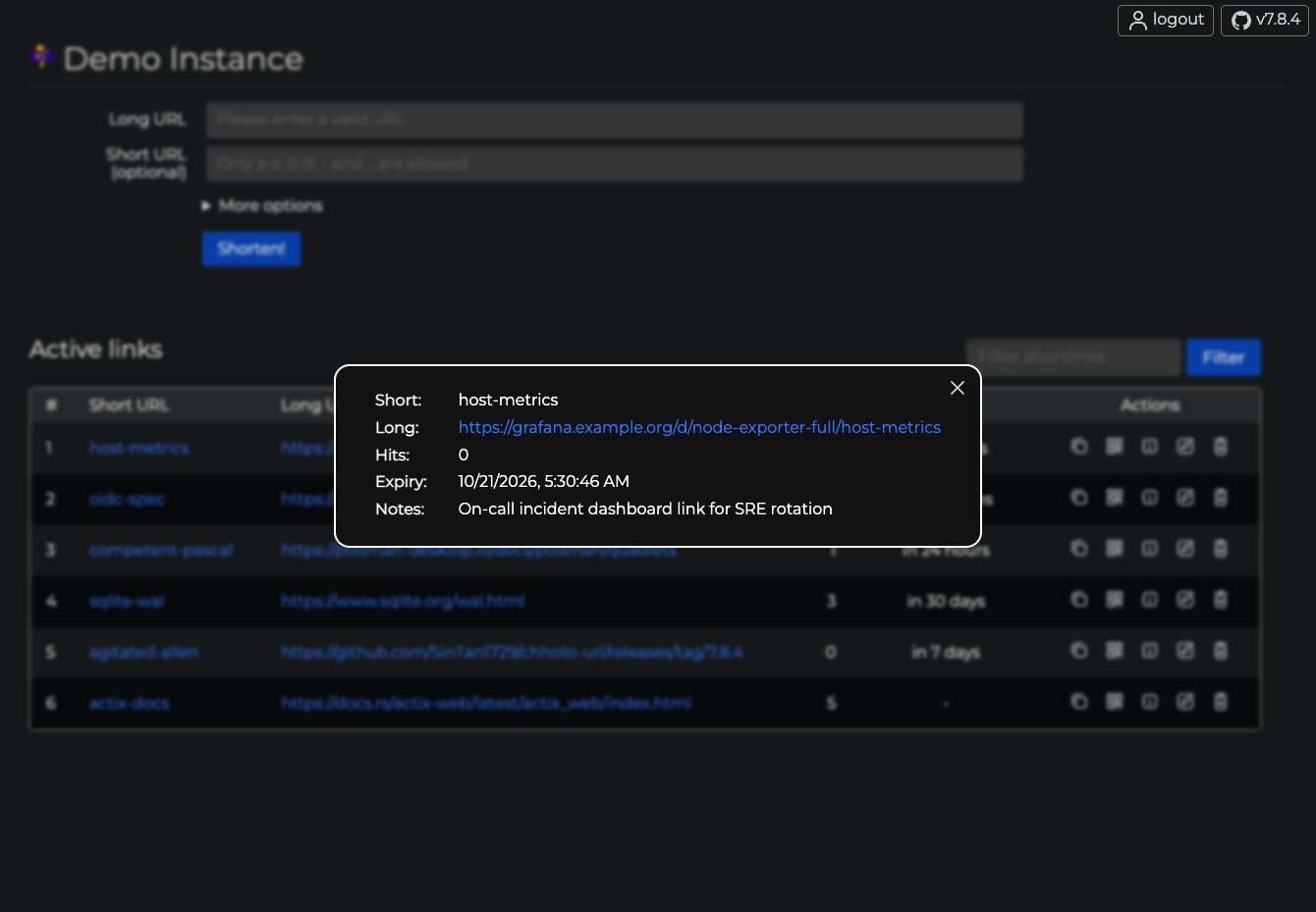
Task: Click the actix-docs short URL
Action: tap(129, 703)
